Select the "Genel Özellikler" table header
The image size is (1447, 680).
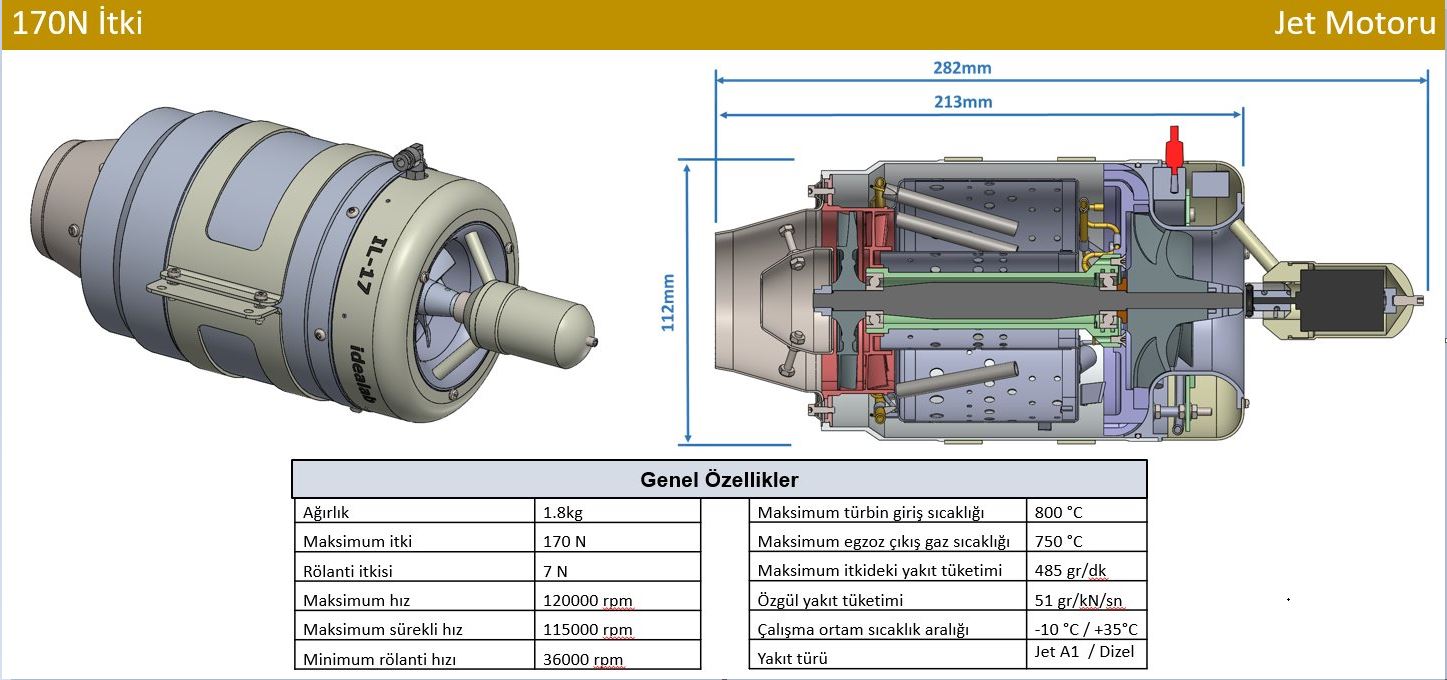click(x=718, y=480)
